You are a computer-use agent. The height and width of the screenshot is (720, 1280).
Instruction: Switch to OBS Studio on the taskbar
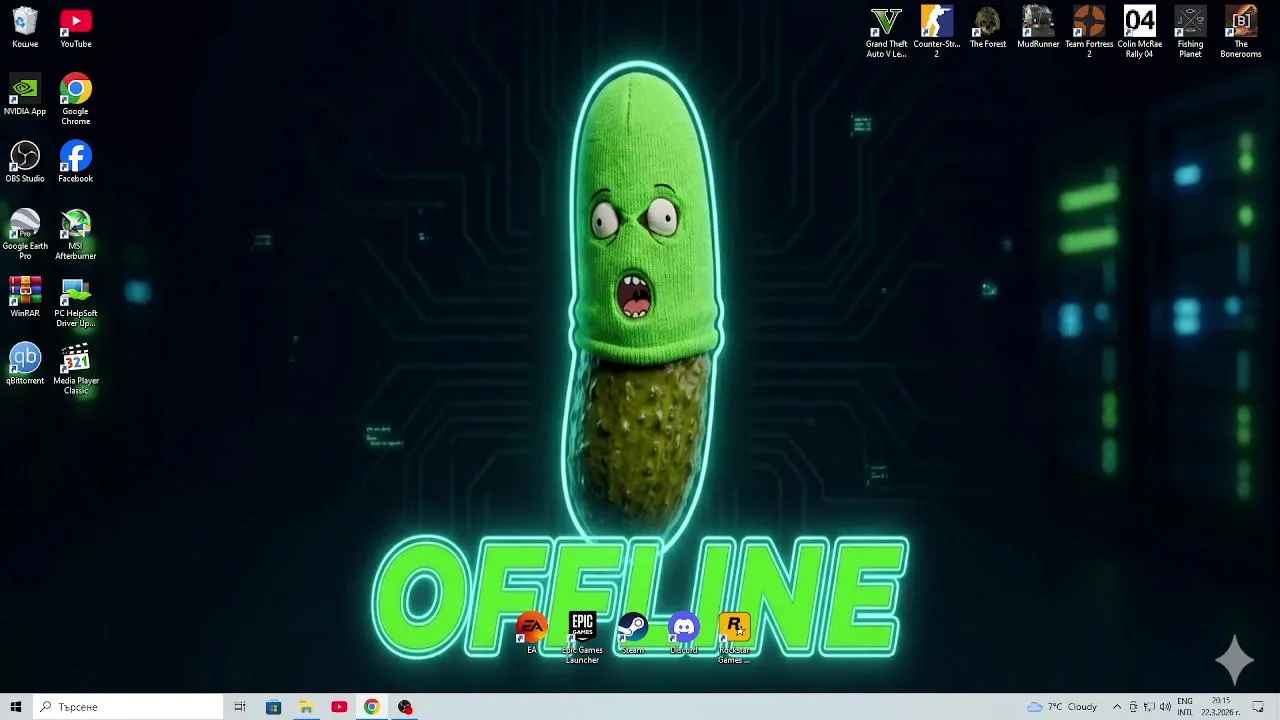(405, 707)
